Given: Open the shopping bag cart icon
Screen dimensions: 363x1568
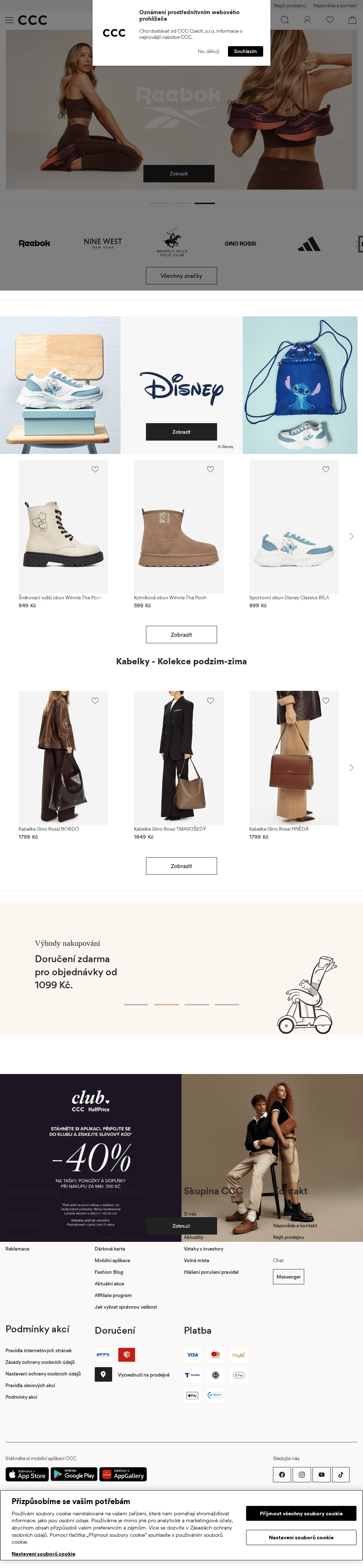Looking at the screenshot, I should 352,20.
